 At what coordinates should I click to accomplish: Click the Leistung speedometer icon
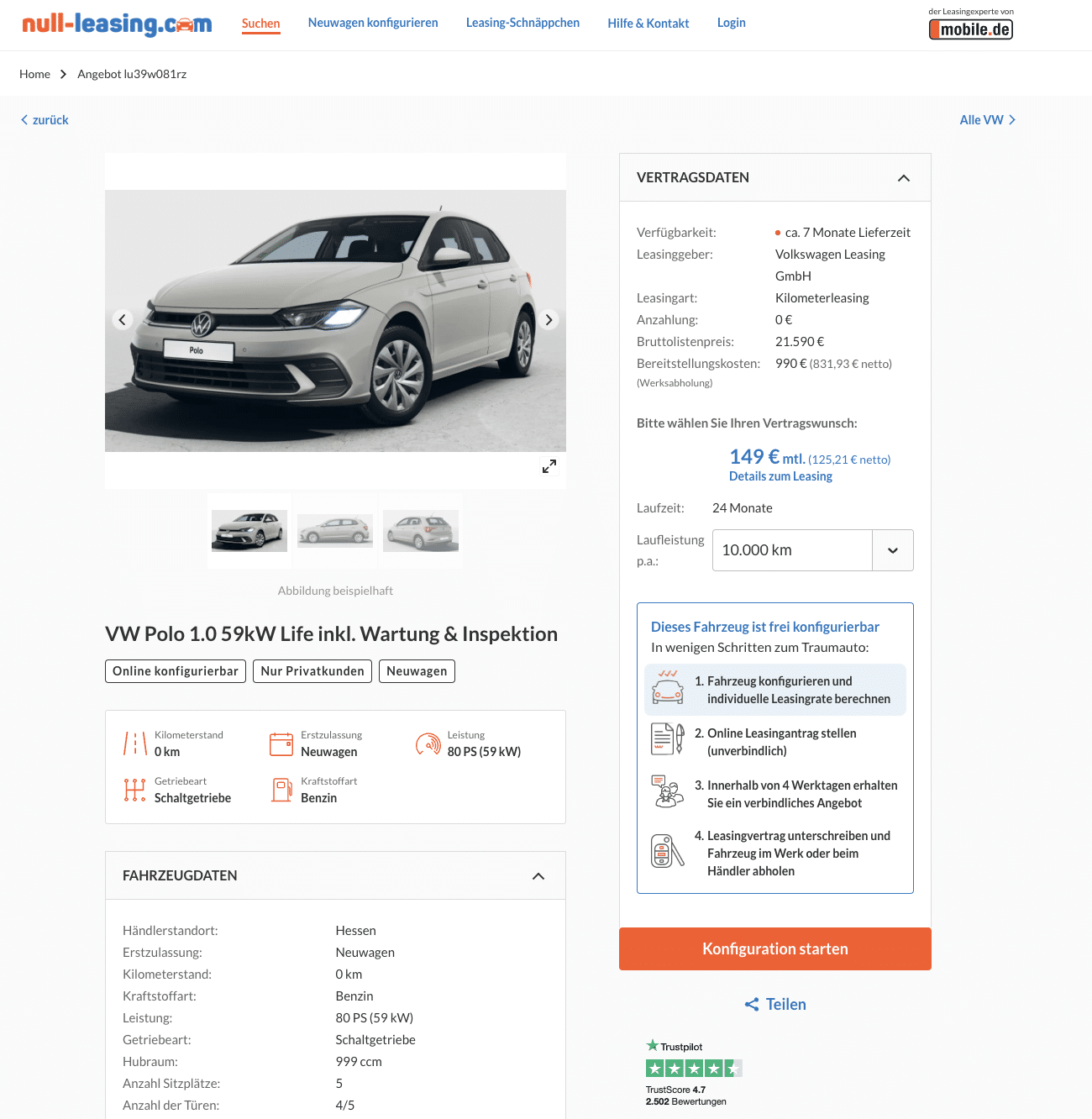[x=428, y=743]
